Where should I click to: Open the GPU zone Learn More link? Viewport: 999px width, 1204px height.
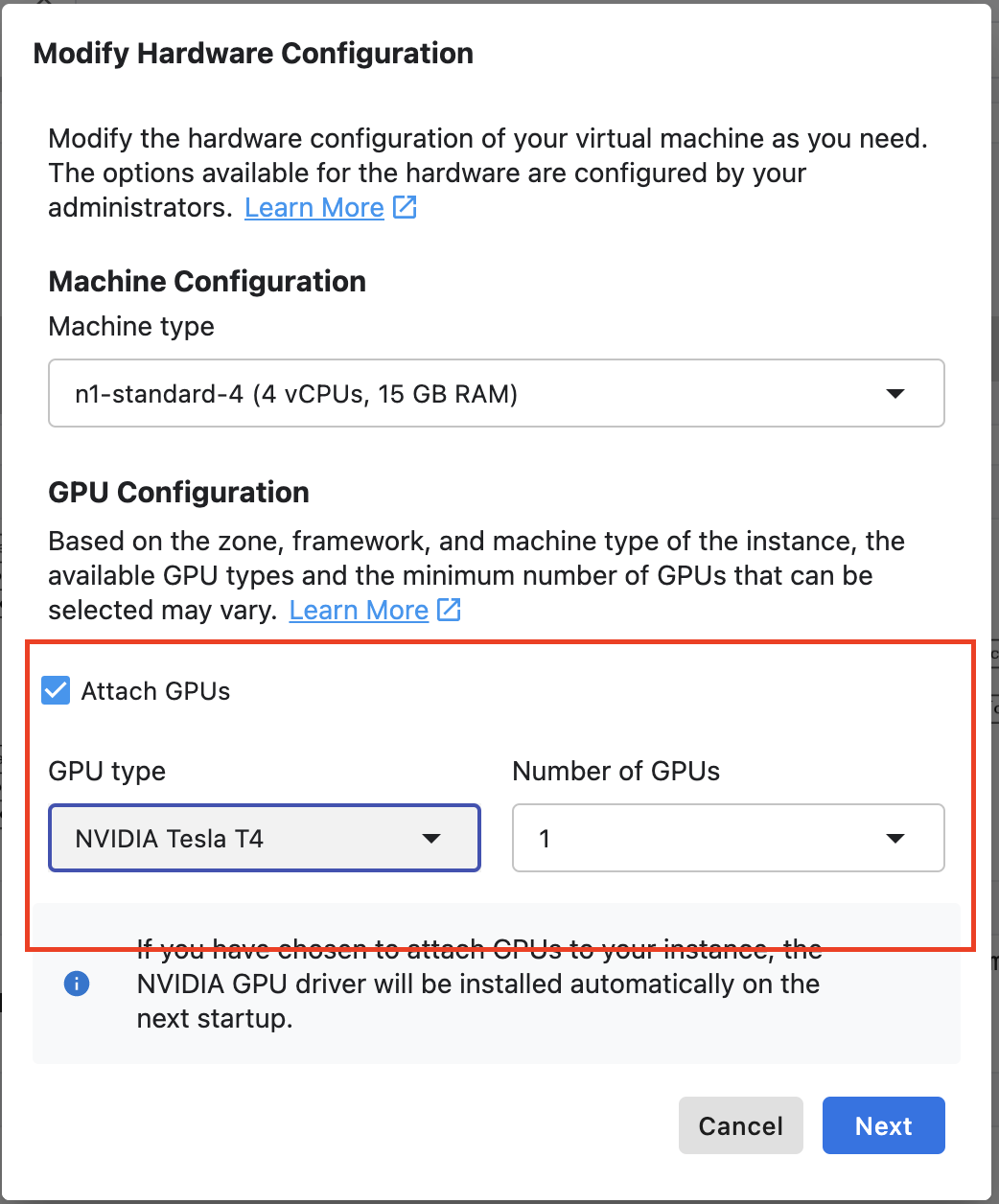pyautogui.click(x=359, y=610)
